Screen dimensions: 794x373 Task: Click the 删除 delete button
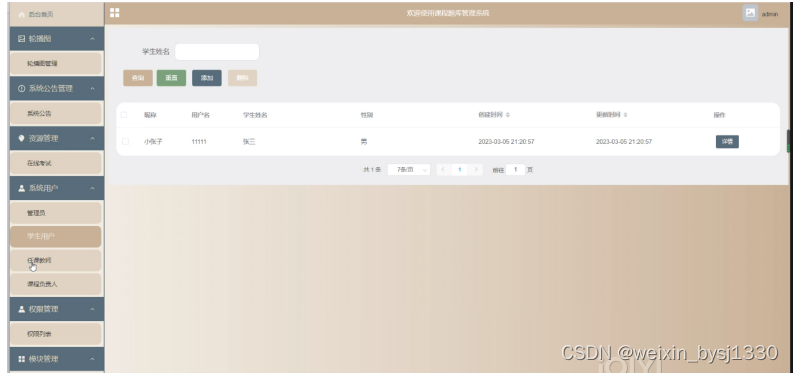[x=243, y=78]
